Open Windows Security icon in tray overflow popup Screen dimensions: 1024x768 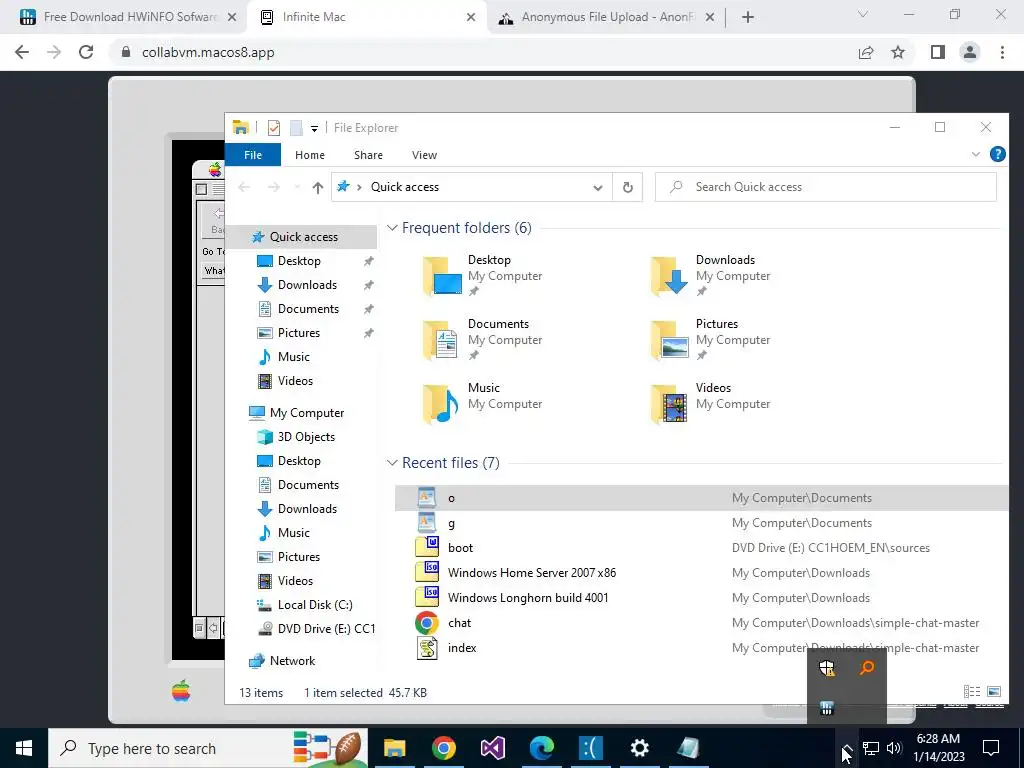(x=827, y=668)
